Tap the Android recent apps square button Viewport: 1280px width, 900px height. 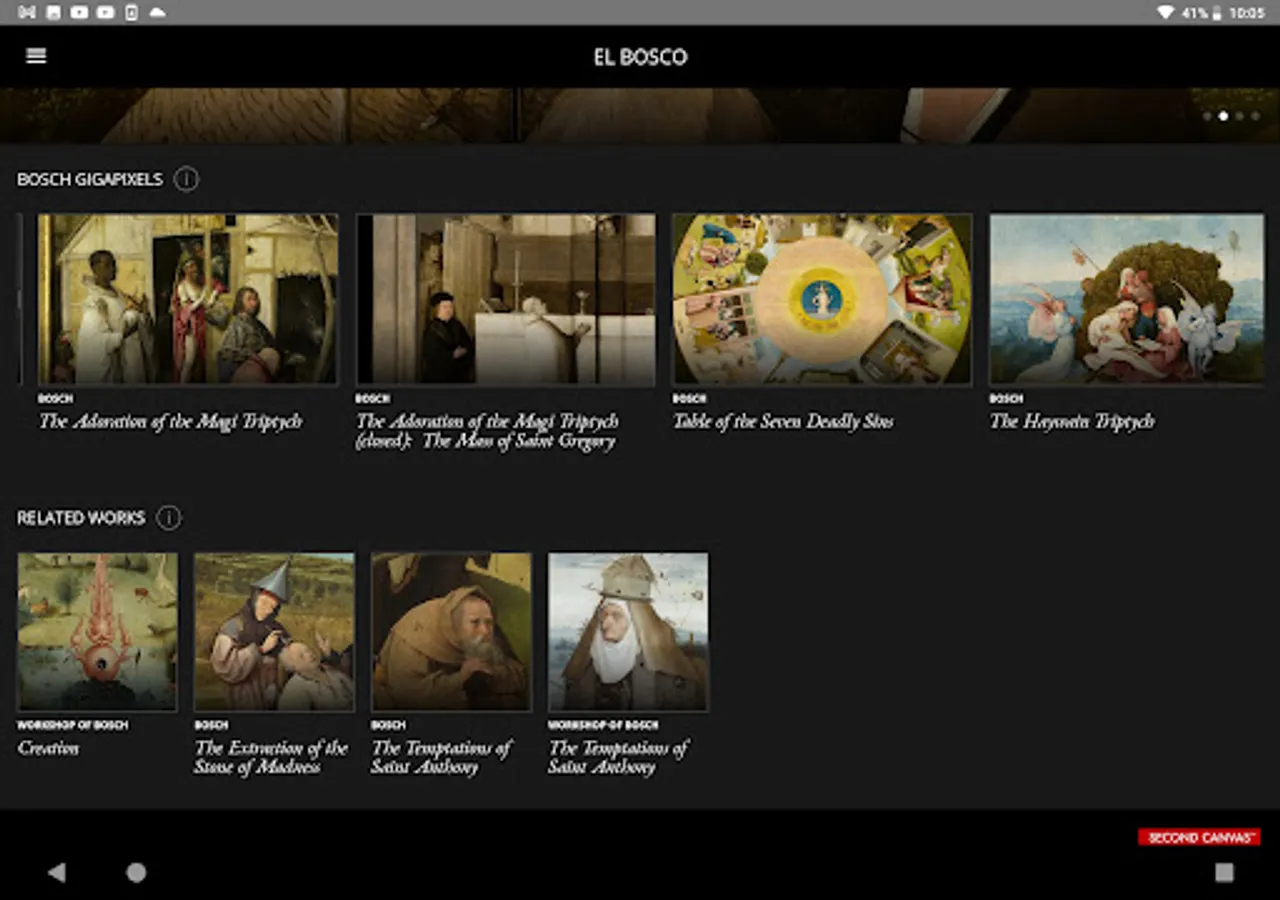pyautogui.click(x=1224, y=872)
